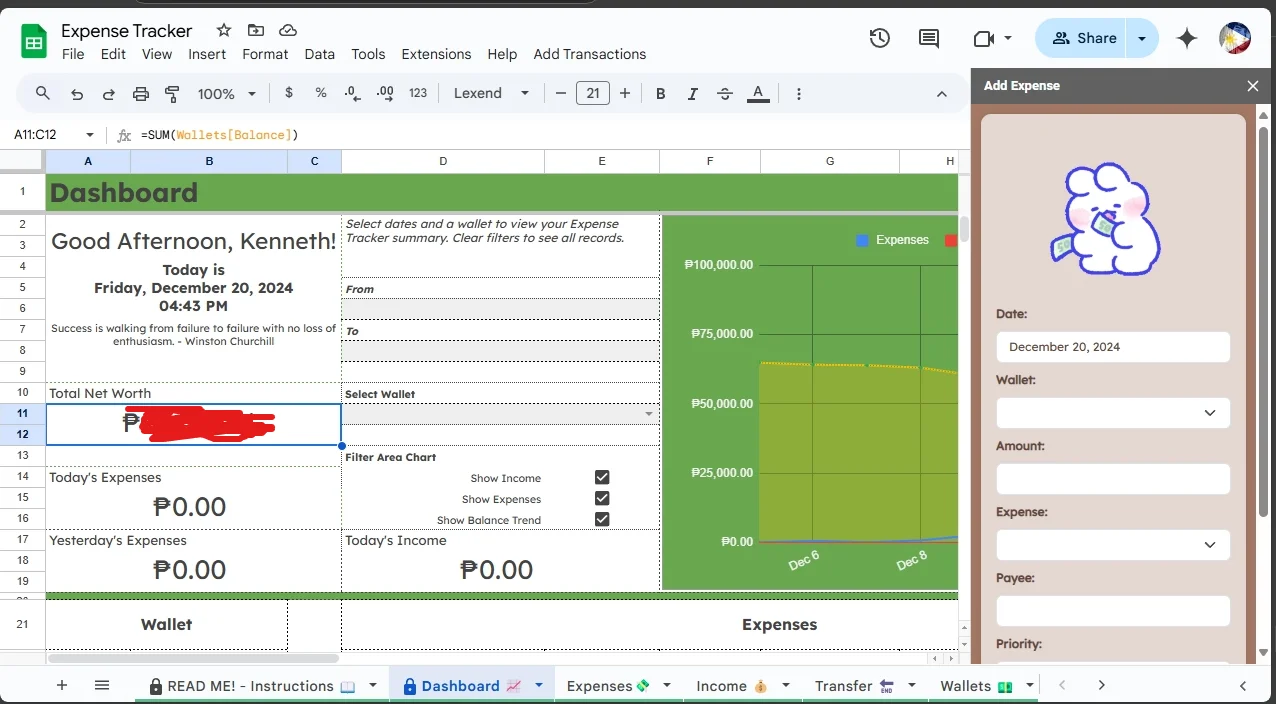Toggle the Show Balance Trend checkbox

(x=602, y=519)
